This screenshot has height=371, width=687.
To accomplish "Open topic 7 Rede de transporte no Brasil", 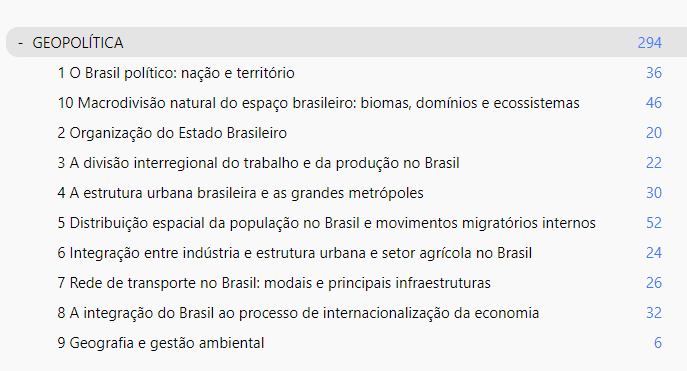I will click(x=274, y=283).
